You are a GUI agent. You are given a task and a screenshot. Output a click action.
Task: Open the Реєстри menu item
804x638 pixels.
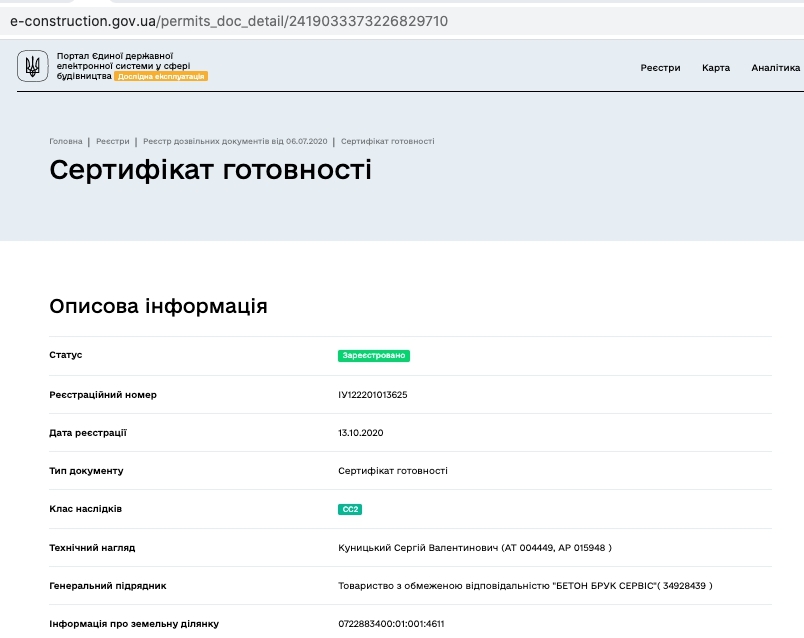(660, 68)
